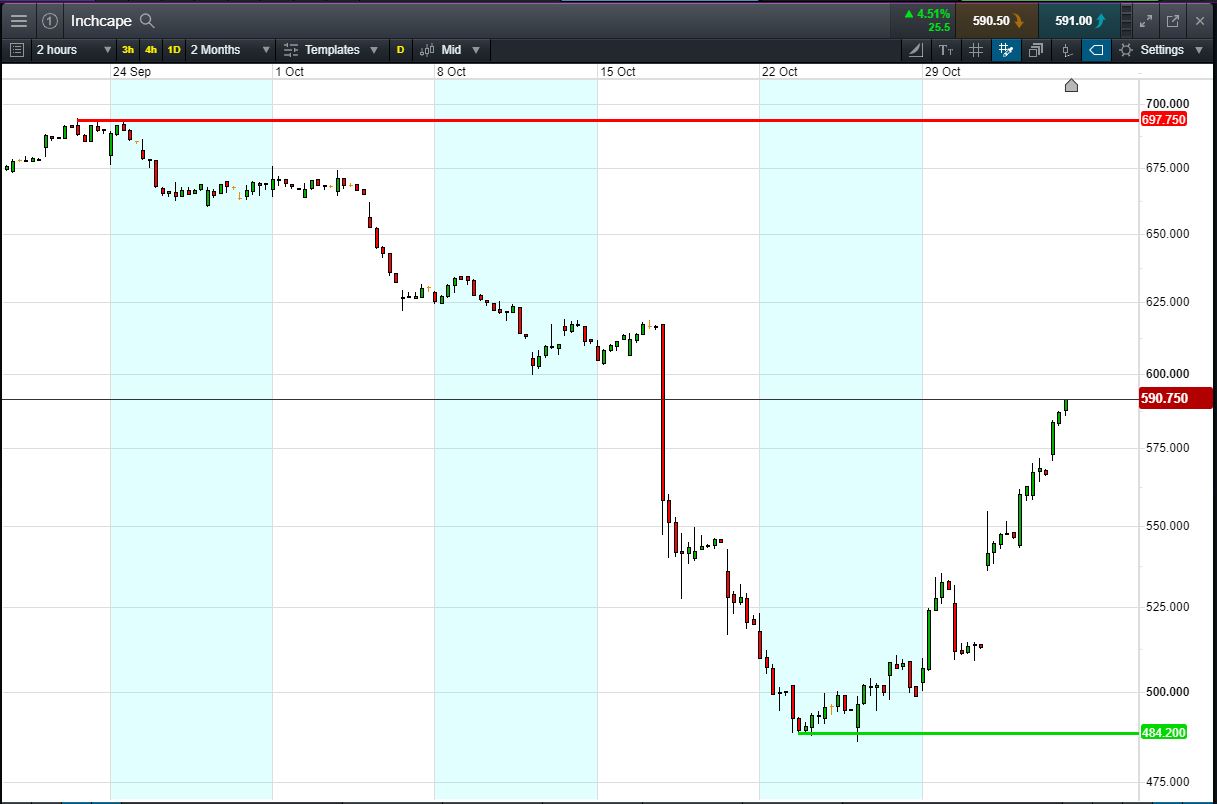Open the Settings gear
Viewport: 1217px width, 804px height.
[x=1128, y=49]
